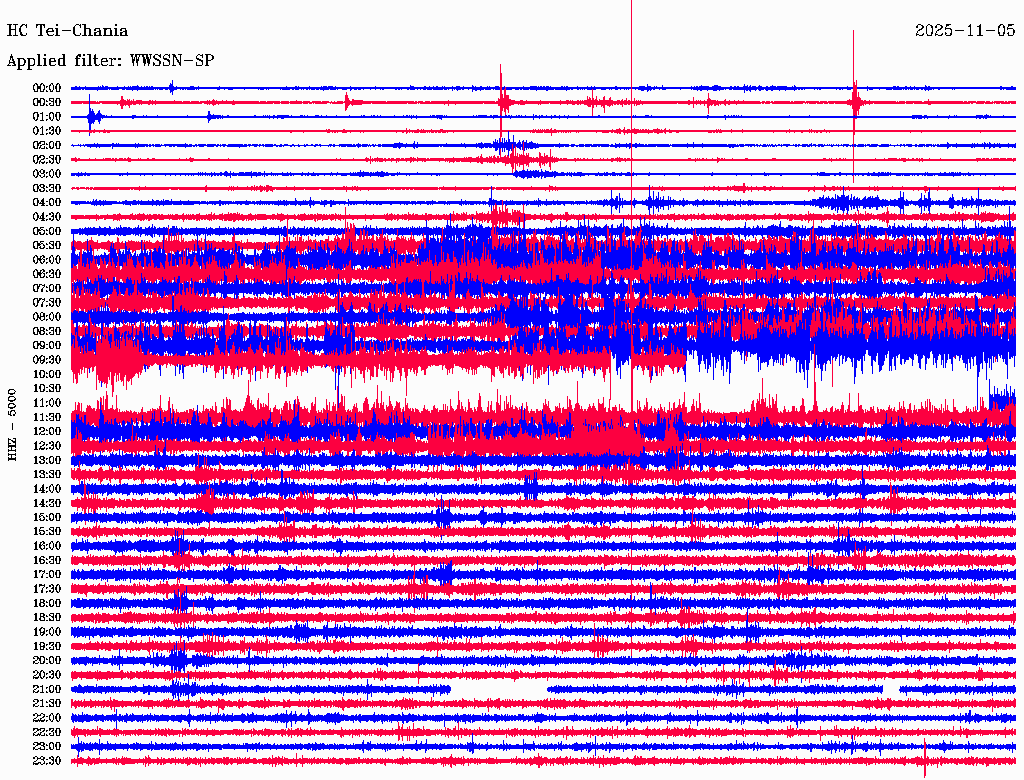
Task: Click the HHZ - 5000 axis label
Action: pos(12,425)
